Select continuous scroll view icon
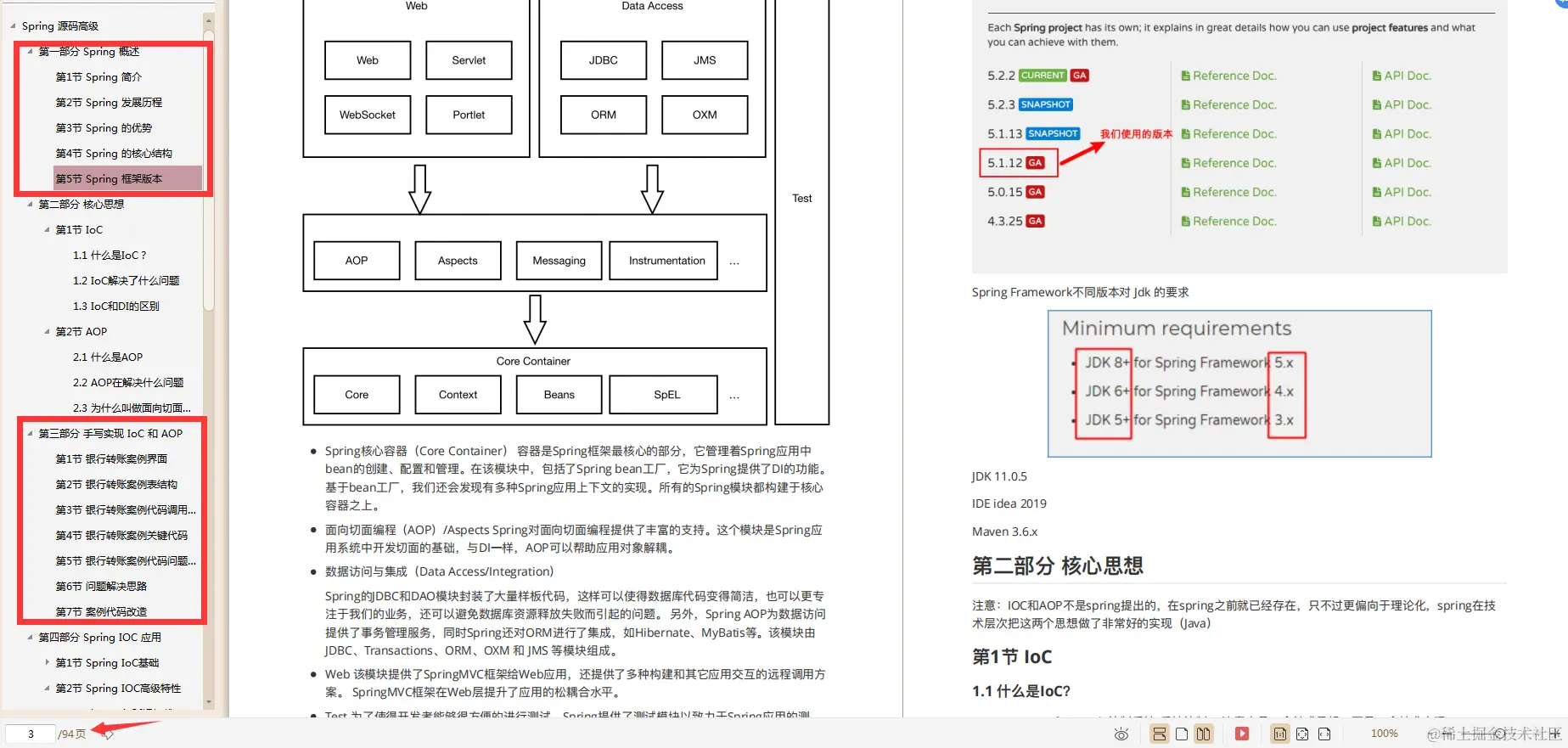 click(x=1160, y=734)
